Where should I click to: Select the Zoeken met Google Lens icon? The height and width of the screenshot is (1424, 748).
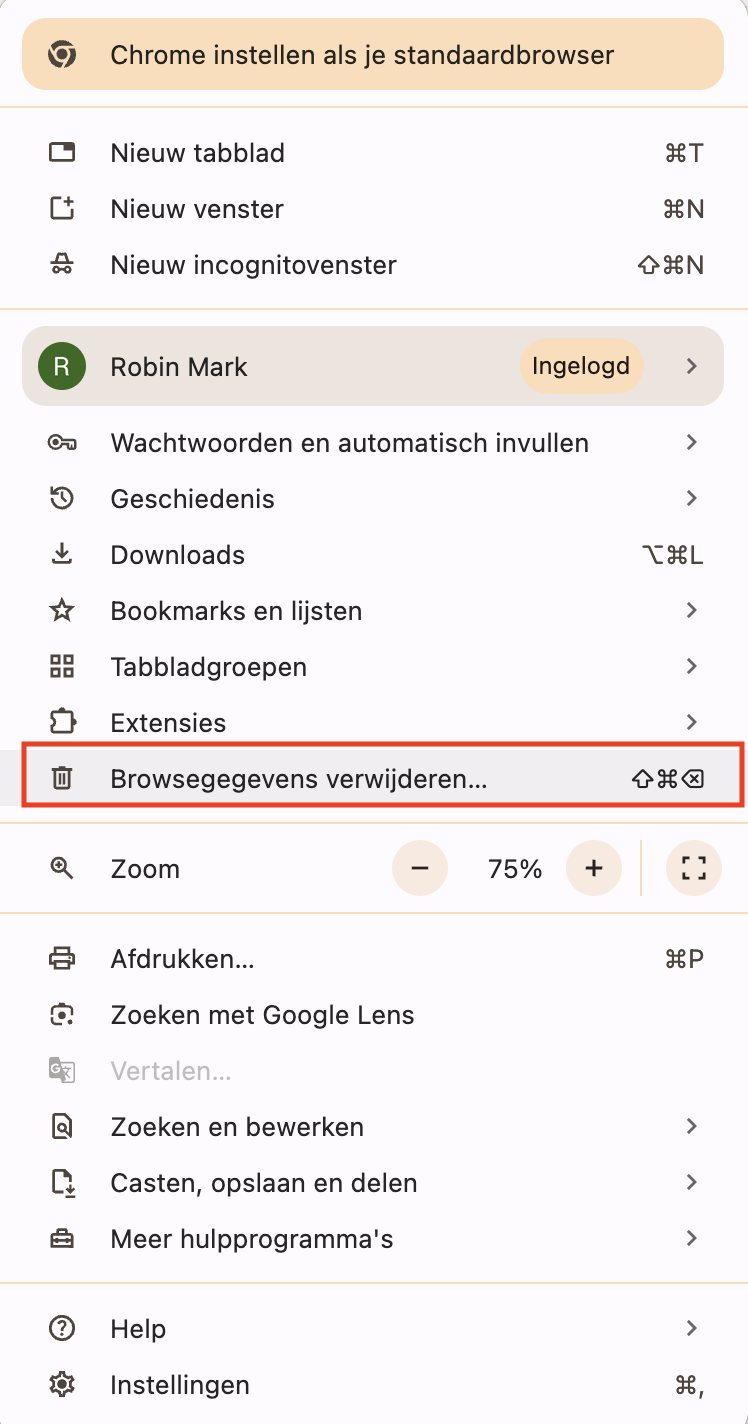[62, 1014]
